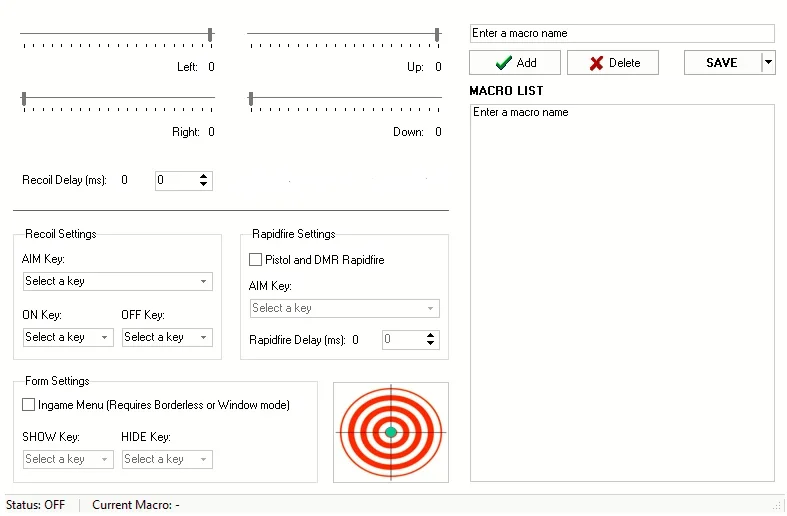Decrease Rapidfire Delay with the down arrow

point(430,343)
